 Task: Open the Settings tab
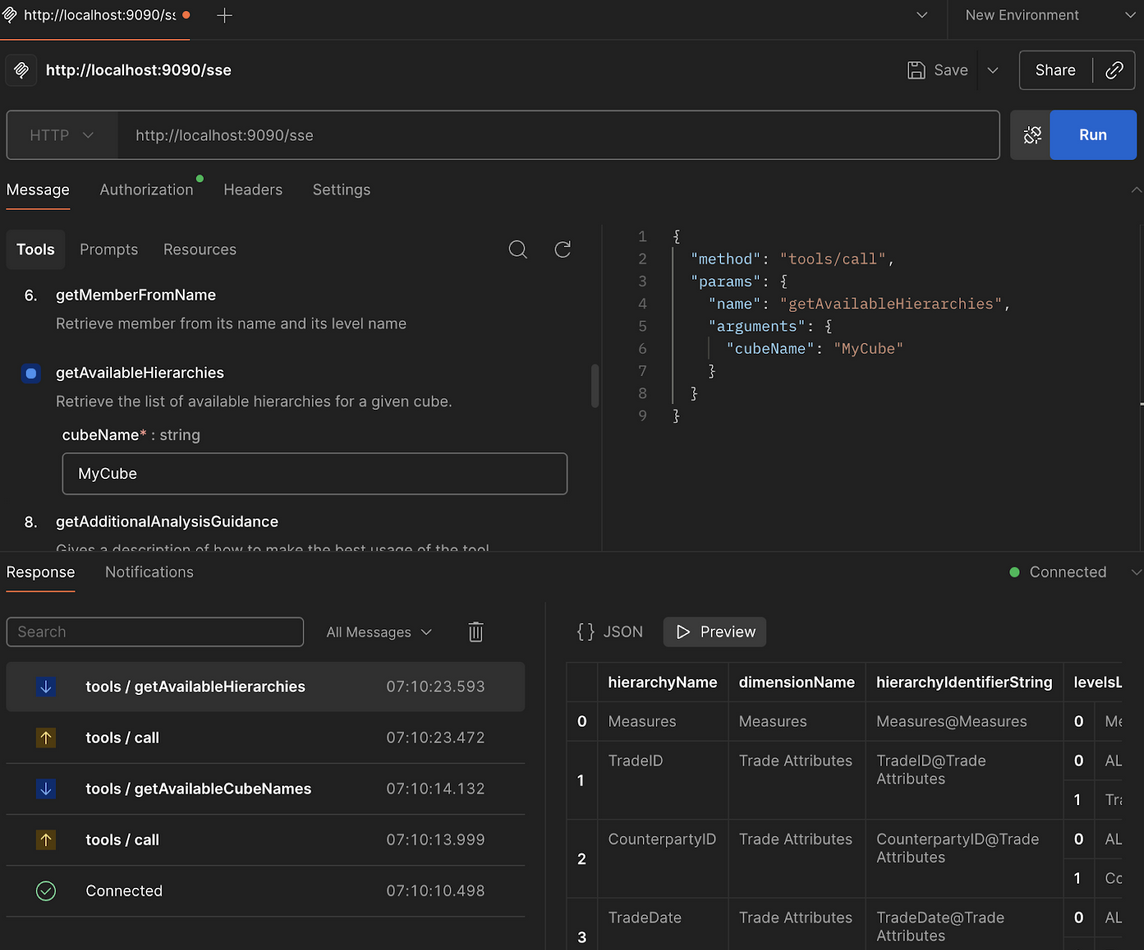pyautogui.click(x=341, y=190)
